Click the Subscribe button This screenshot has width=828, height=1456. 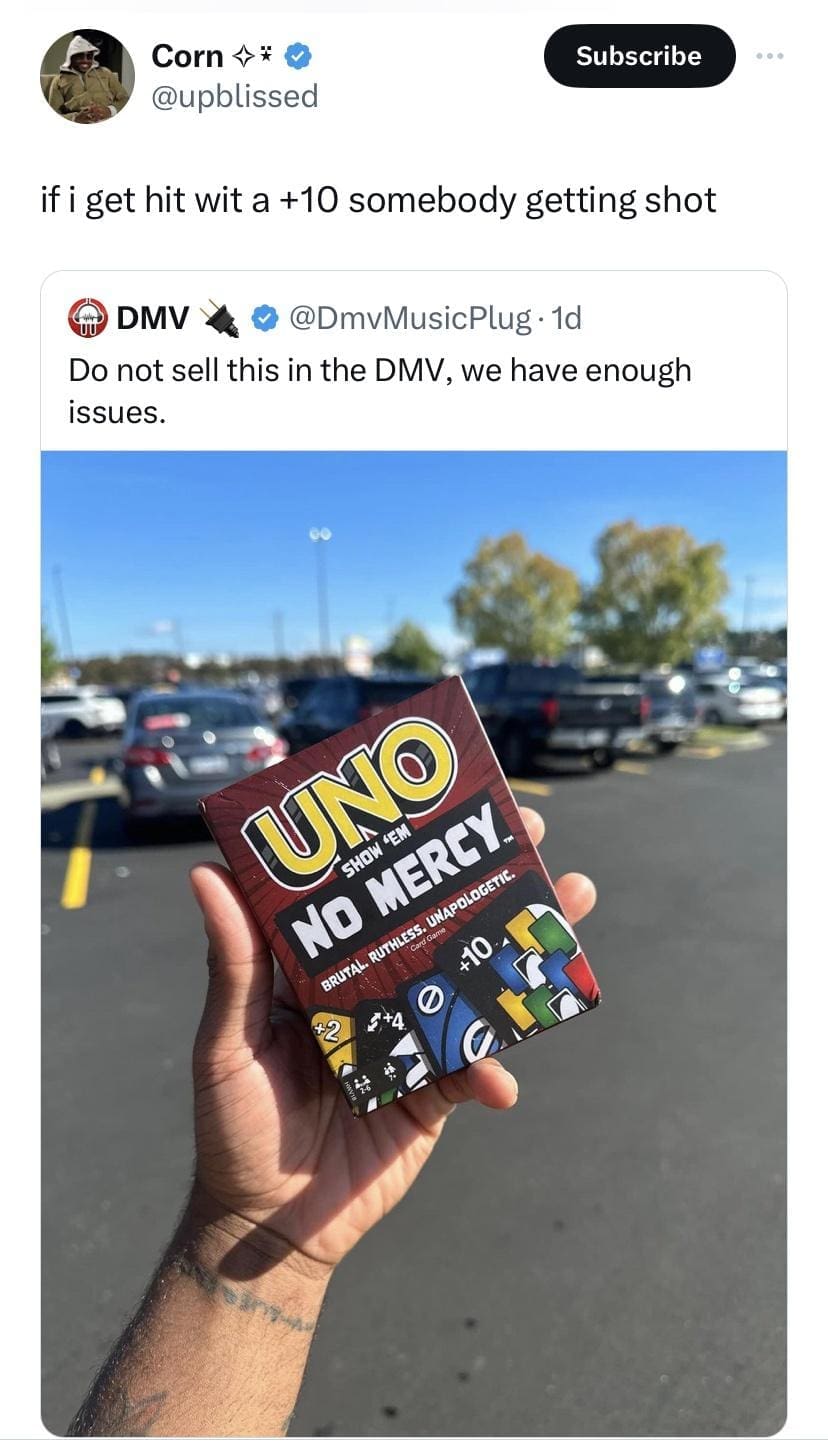[639, 56]
